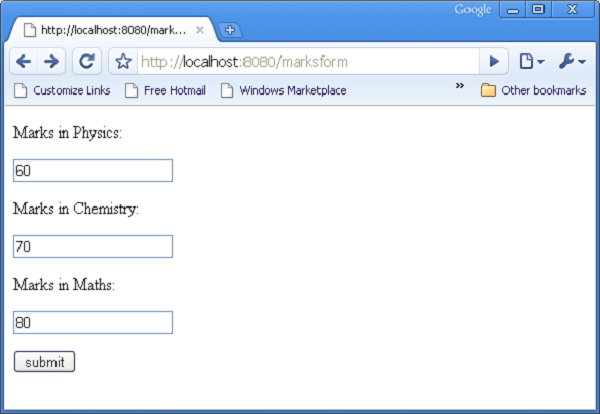Screen dimensions: 600x414
Task: Select the Marks in Maths input box
Action: [93, 322]
